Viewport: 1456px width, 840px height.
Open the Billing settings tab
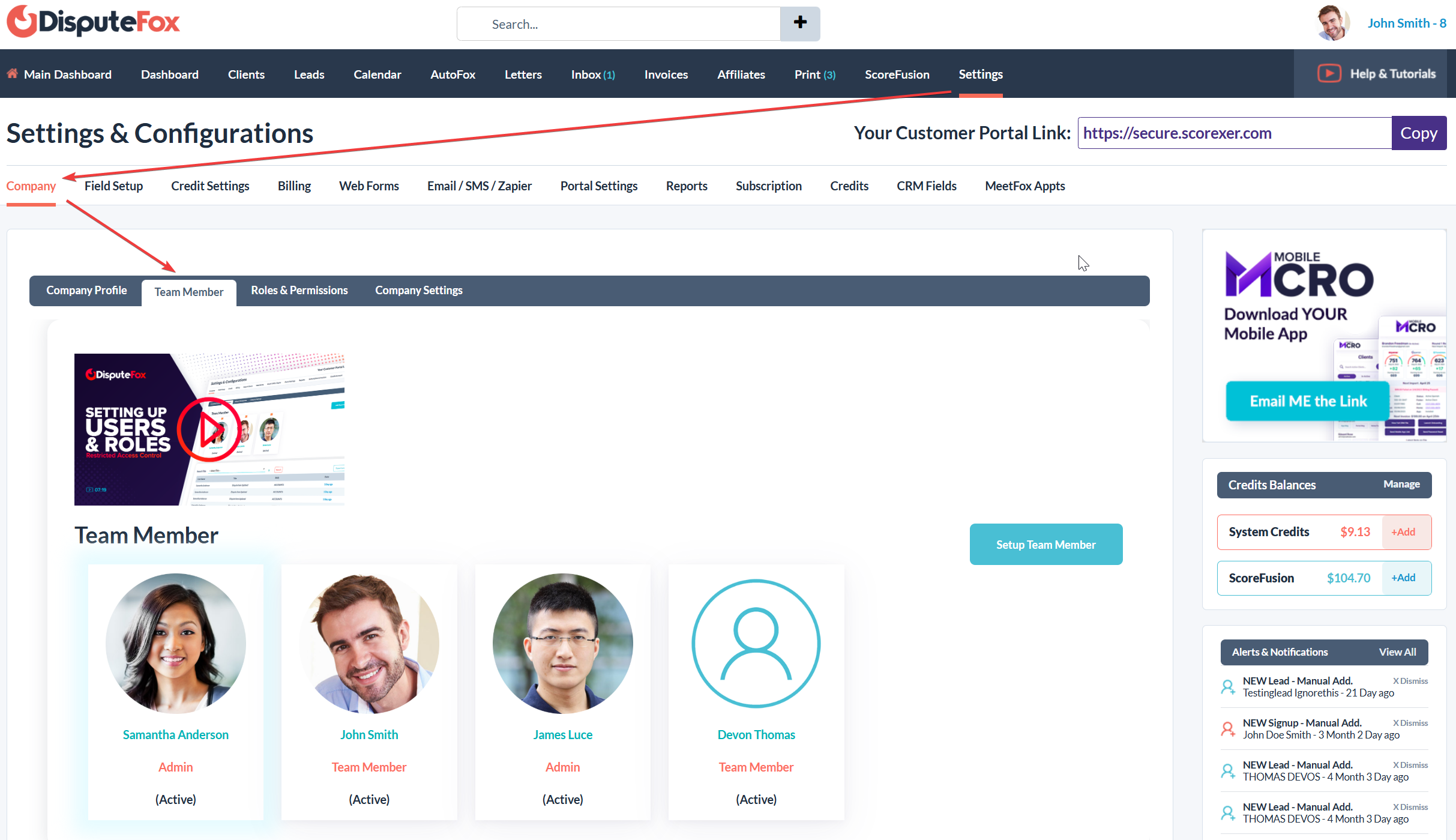(293, 186)
